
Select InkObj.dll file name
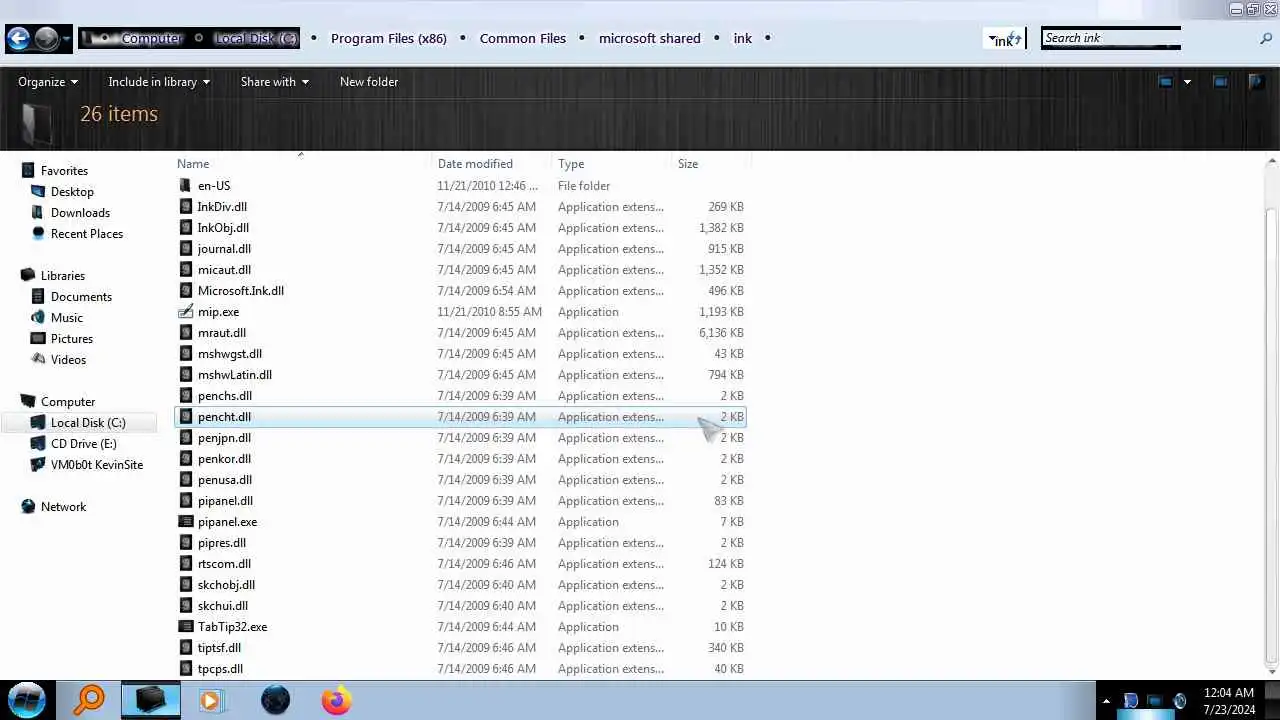pos(223,228)
